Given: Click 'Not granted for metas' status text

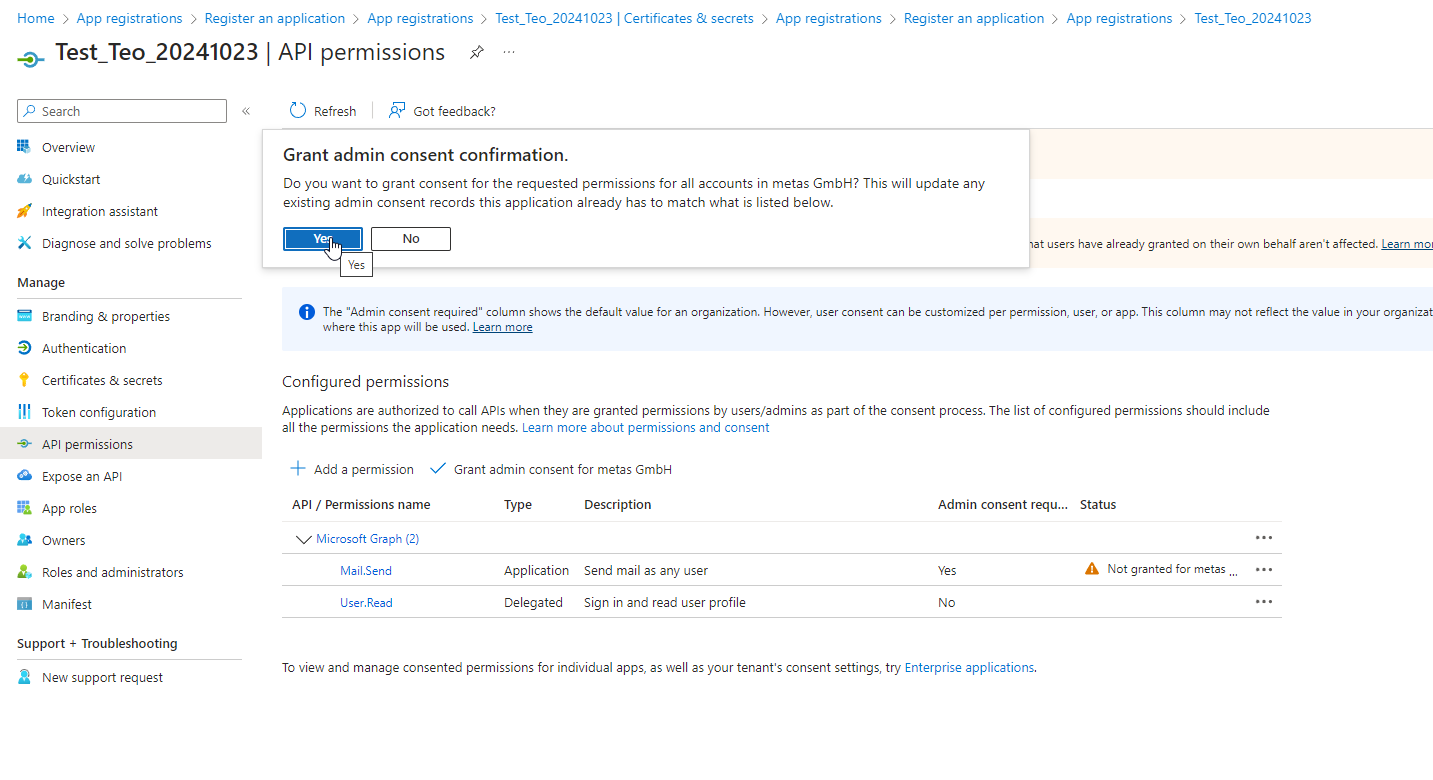Looking at the screenshot, I should click(1171, 569).
